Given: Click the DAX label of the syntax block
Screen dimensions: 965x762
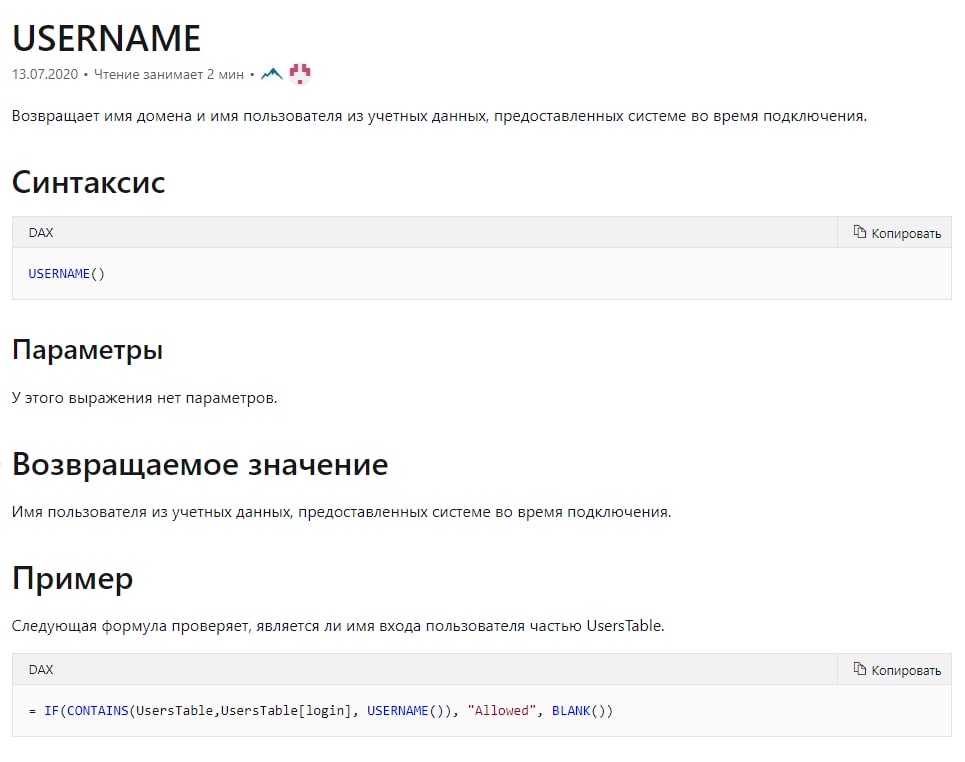Looking at the screenshot, I should [41, 233].
